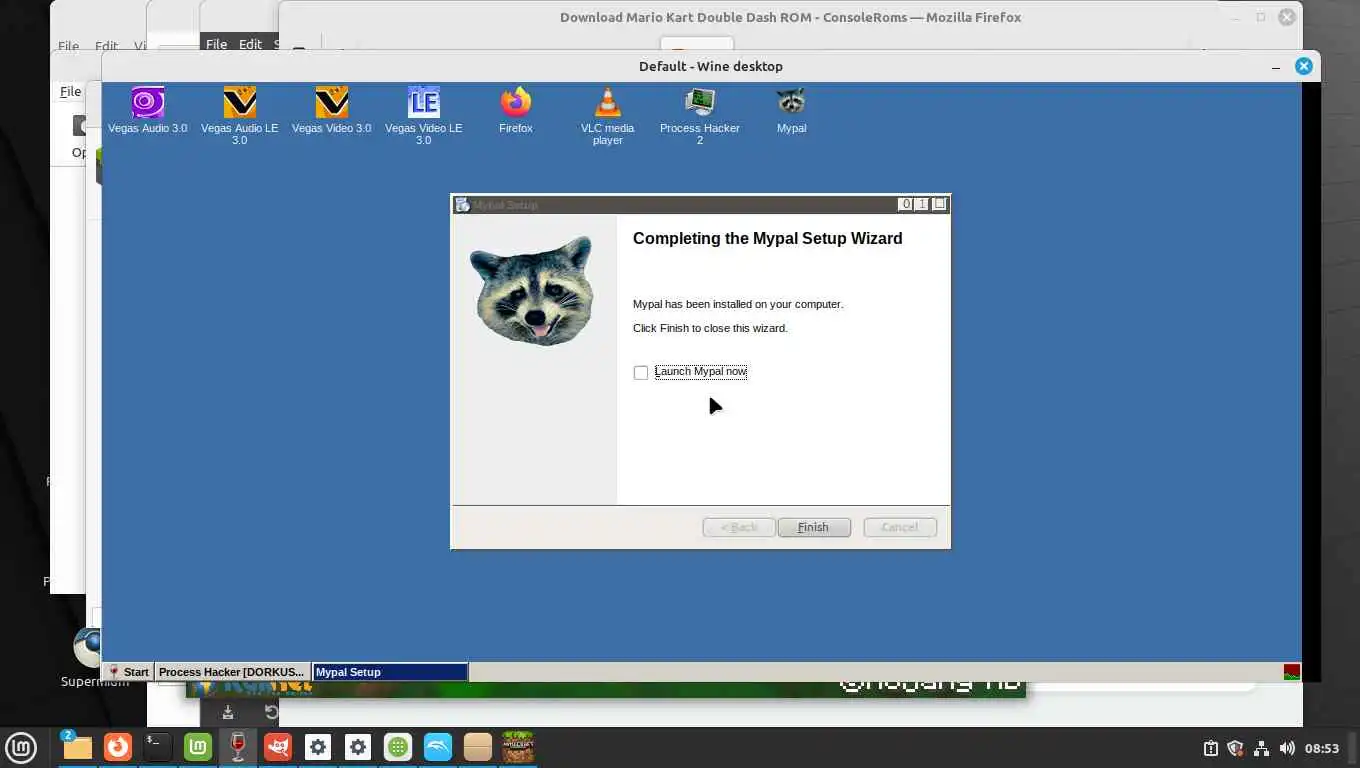Open the Vegas Audio 3.0 desktop icon

tap(147, 110)
